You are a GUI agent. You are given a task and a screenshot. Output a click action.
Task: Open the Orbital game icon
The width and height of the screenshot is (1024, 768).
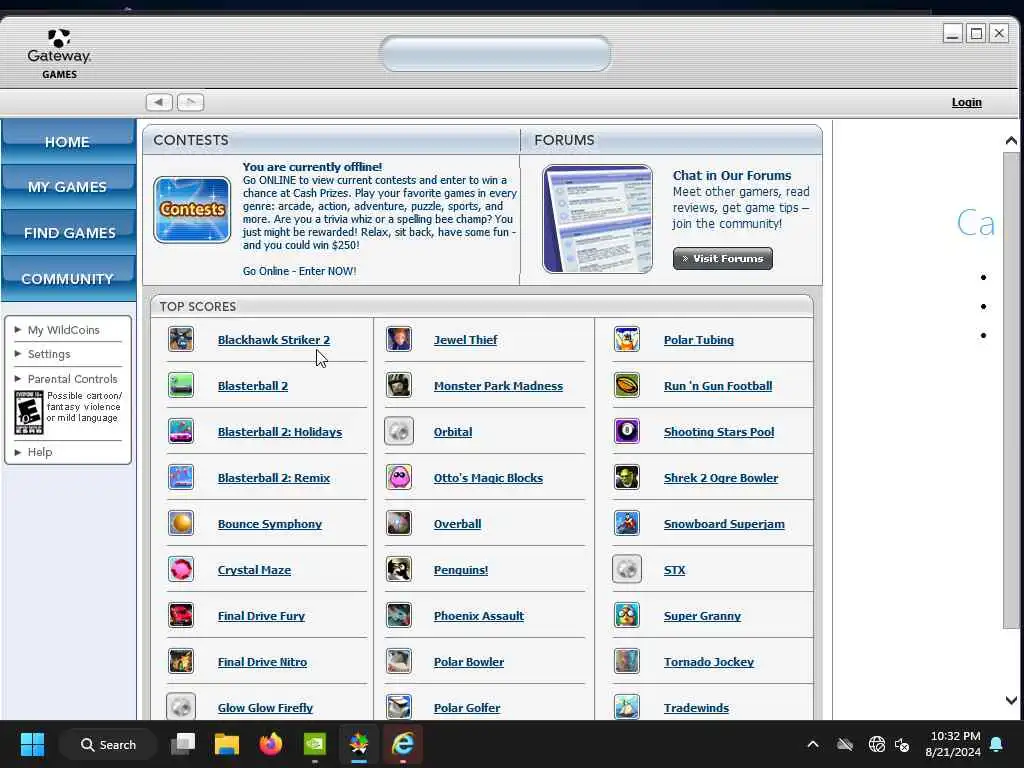pos(398,432)
